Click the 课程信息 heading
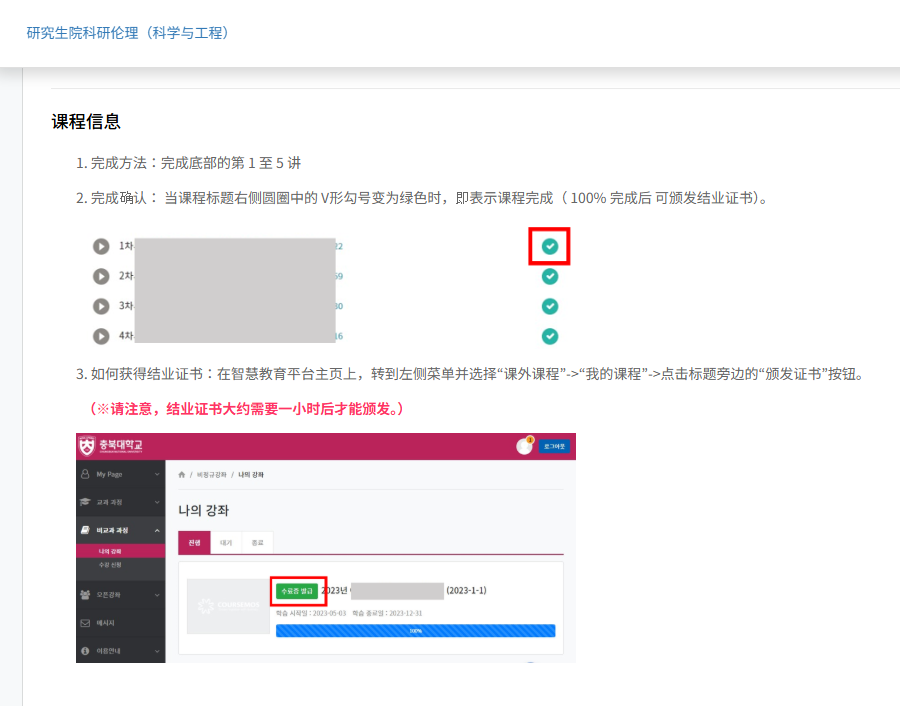This screenshot has height=706, width=900. click(x=86, y=122)
